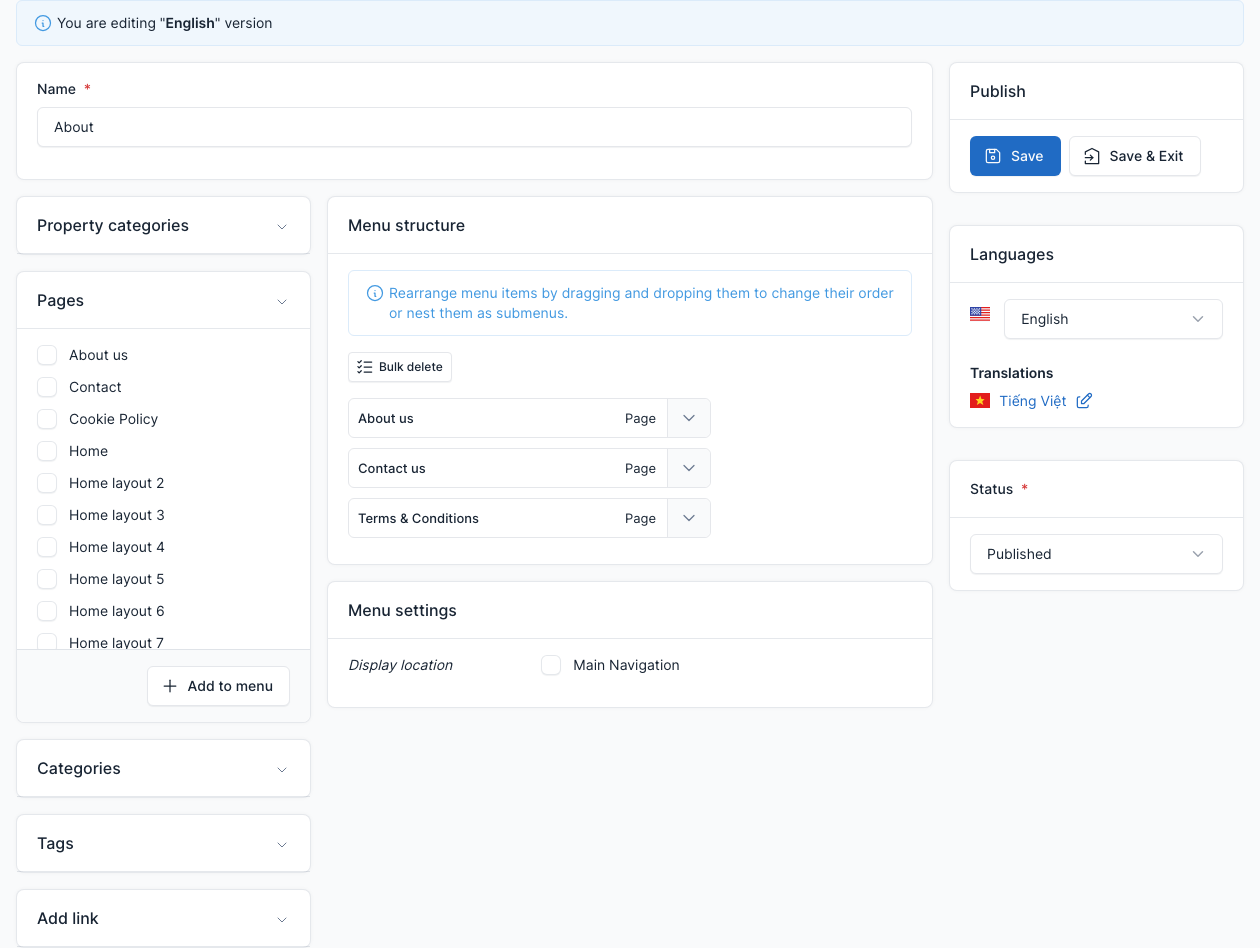Open the English language dropdown
1260x948 pixels.
pyautogui.click(x=1113, y=319)
